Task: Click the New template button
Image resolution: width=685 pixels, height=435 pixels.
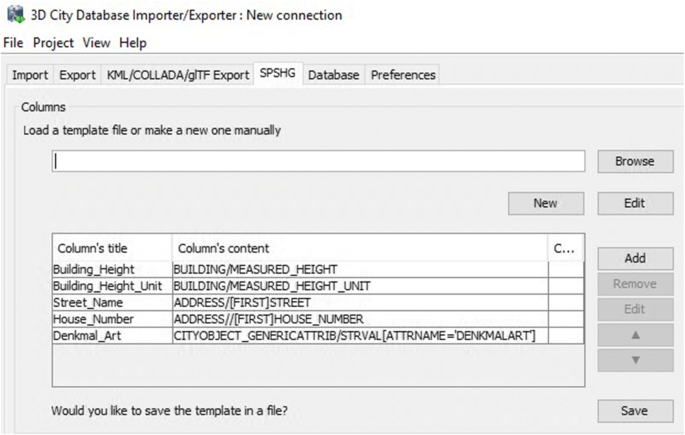Action: (x=546, y=203)
